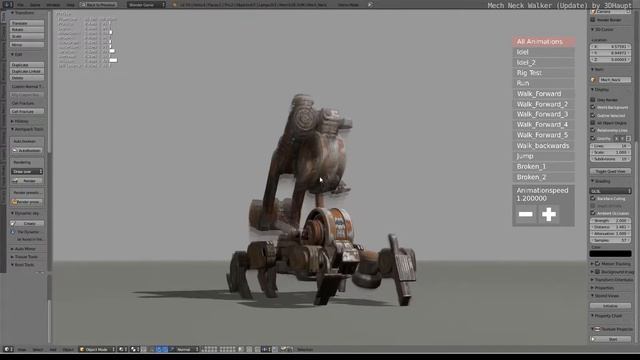640x360 pixels.
Task: Open the File menu
Action: click(x=20, y=5)
